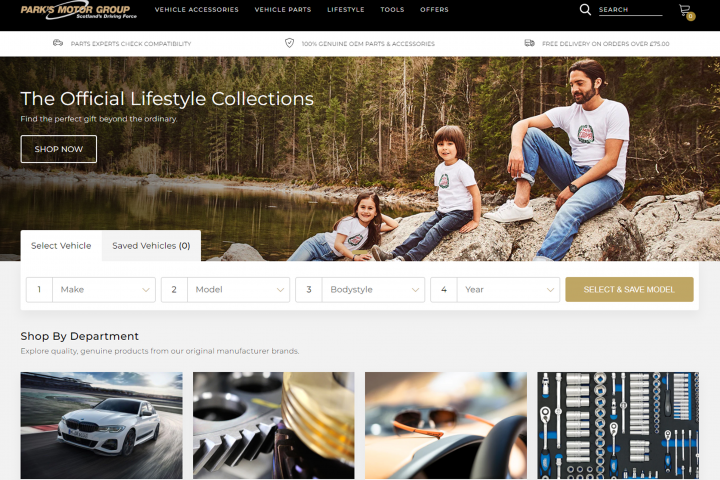720x480 pixels.
Task: Open the socket tool set department thumbnail
Action: [x=618, y=425]
